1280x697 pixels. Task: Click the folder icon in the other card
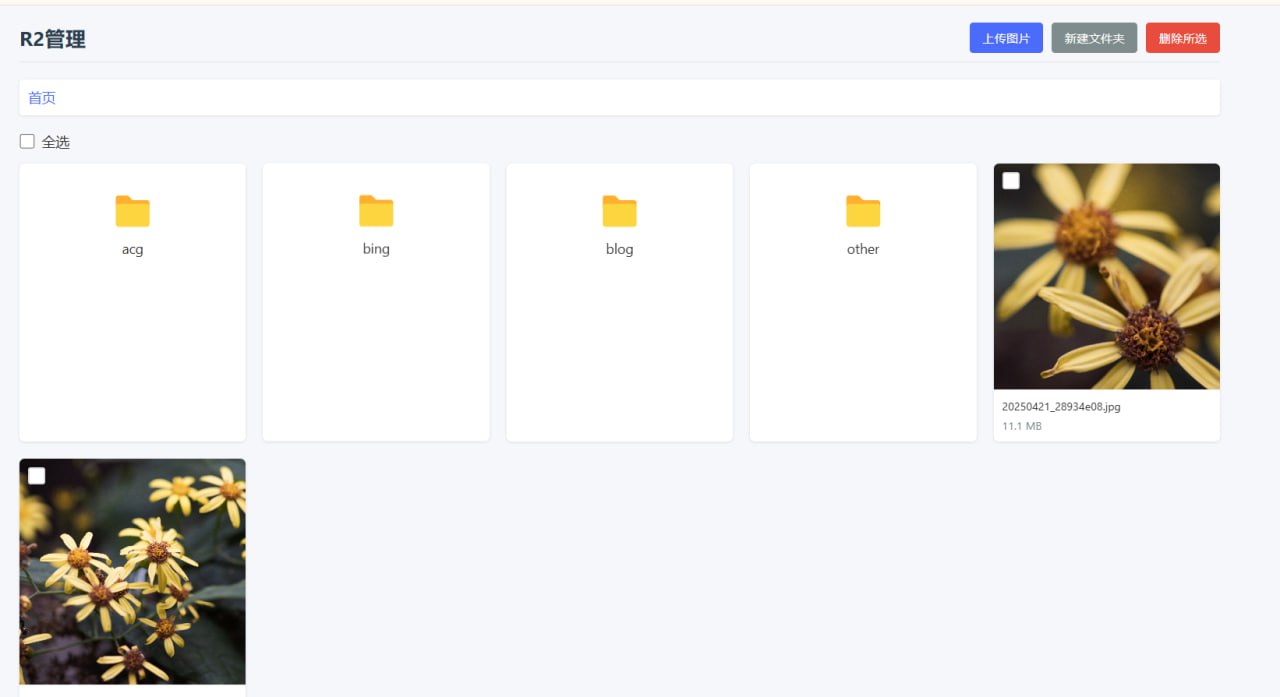862,211
